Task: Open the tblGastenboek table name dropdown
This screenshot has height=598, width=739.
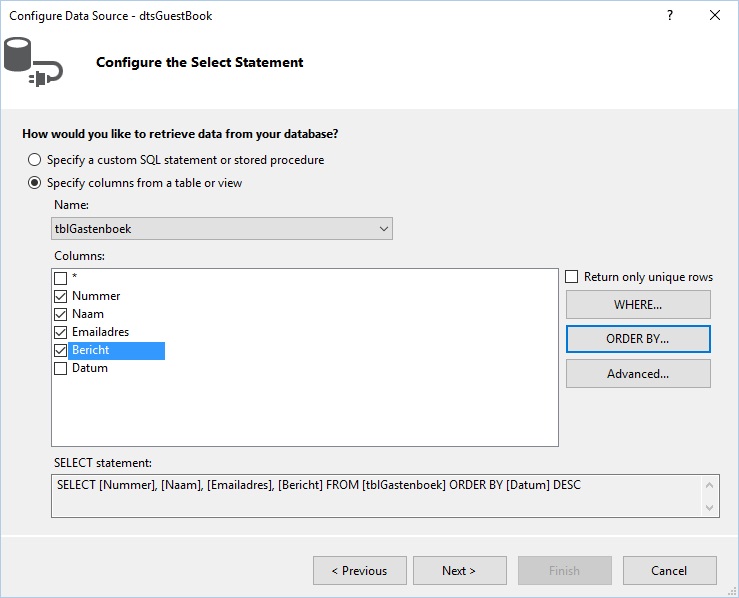Action: tap(222, 229)
